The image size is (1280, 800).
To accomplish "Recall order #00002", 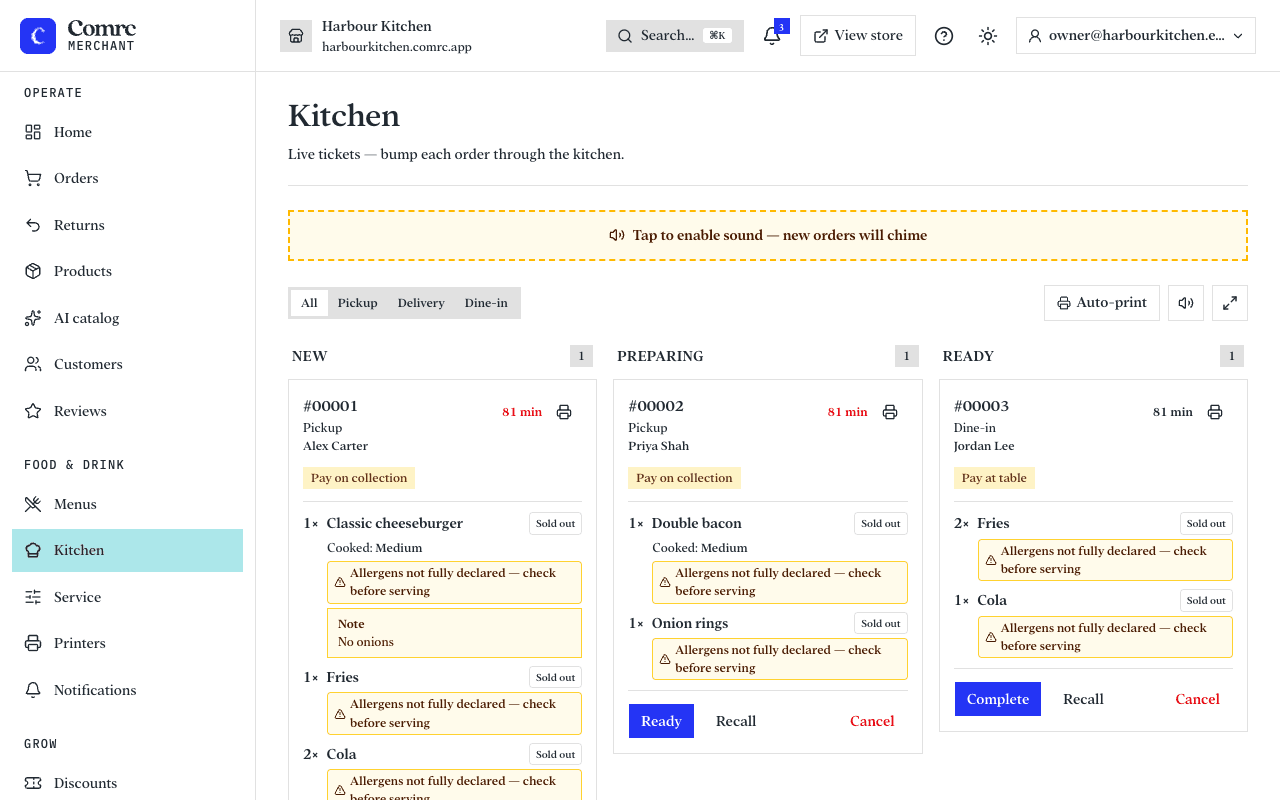I will click(736, 721).
